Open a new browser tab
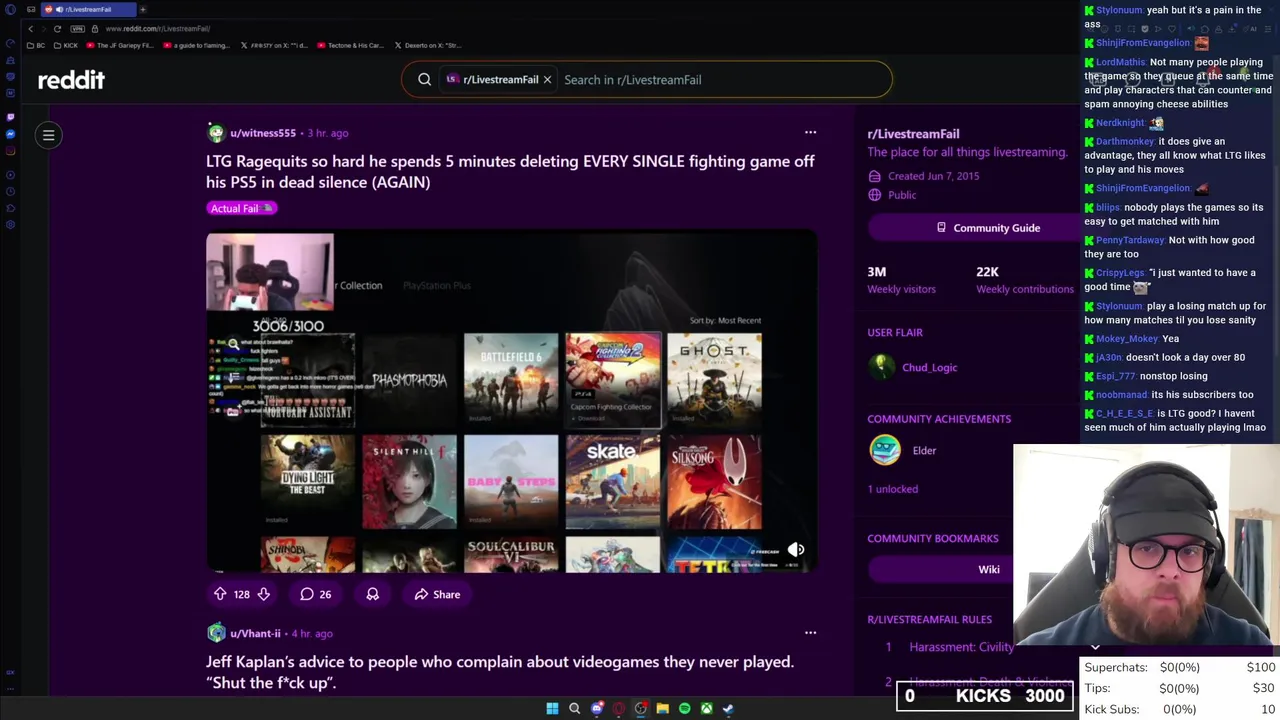The height and width of the screenshot is (720, 1280). (x=142, y=9)
